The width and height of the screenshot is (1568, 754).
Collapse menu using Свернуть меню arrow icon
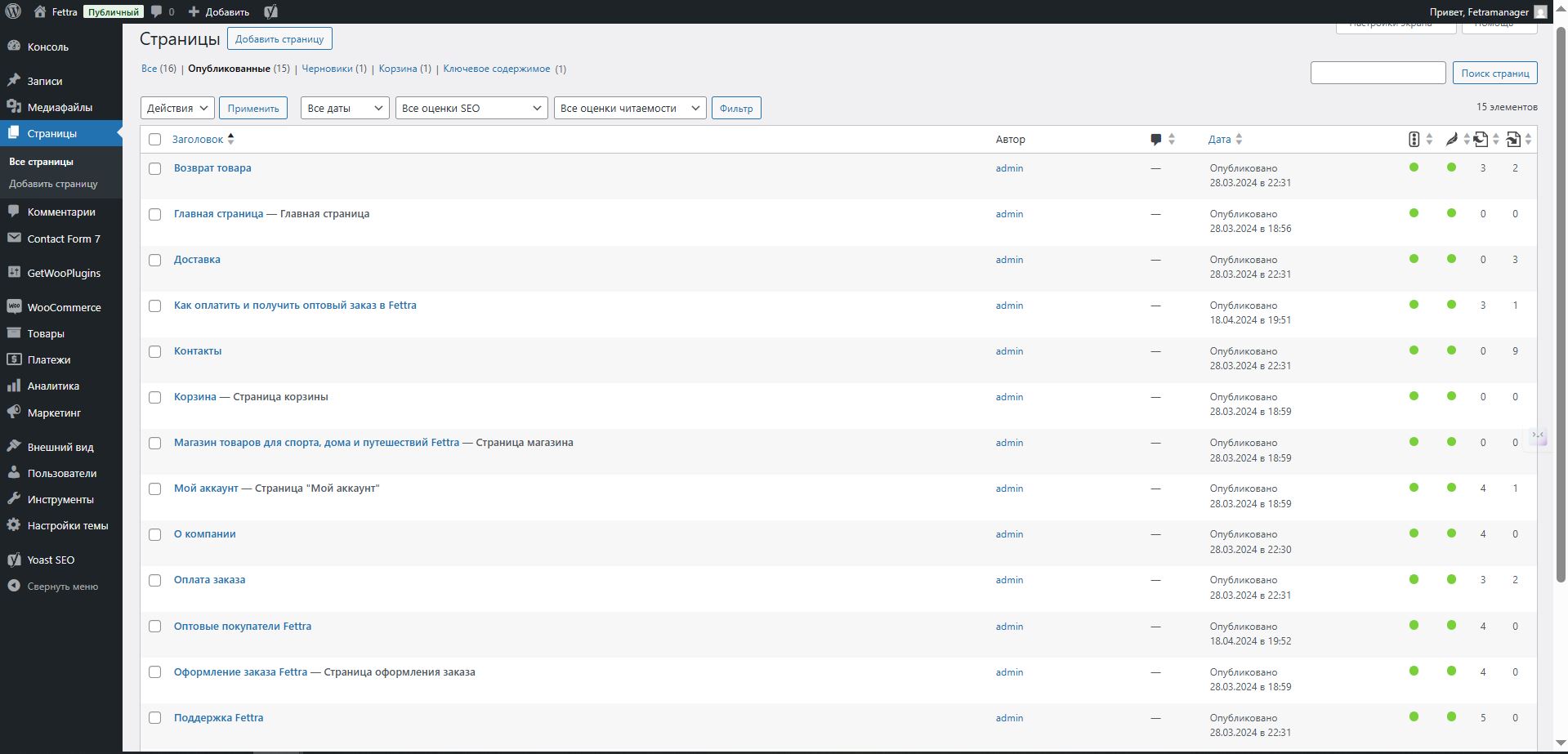(14, 586)
